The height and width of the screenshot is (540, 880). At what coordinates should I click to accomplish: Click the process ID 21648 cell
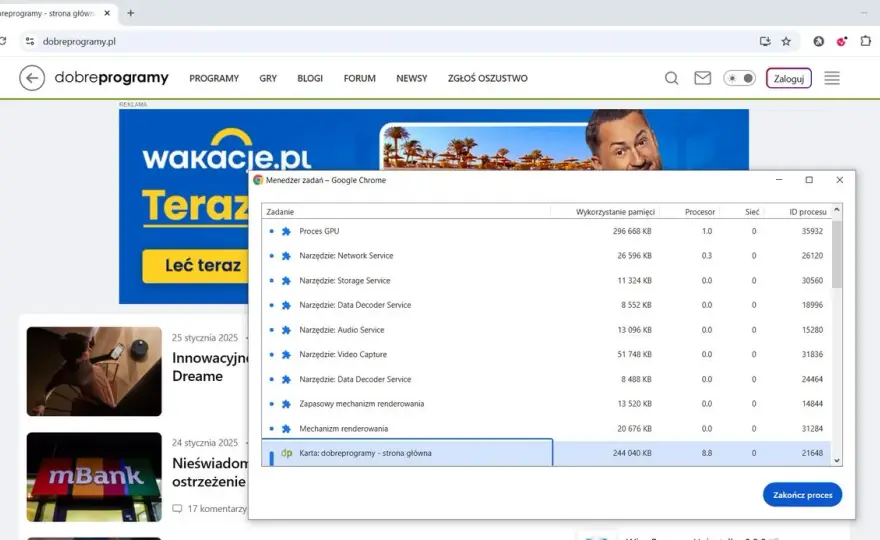[x=812, y=453]
